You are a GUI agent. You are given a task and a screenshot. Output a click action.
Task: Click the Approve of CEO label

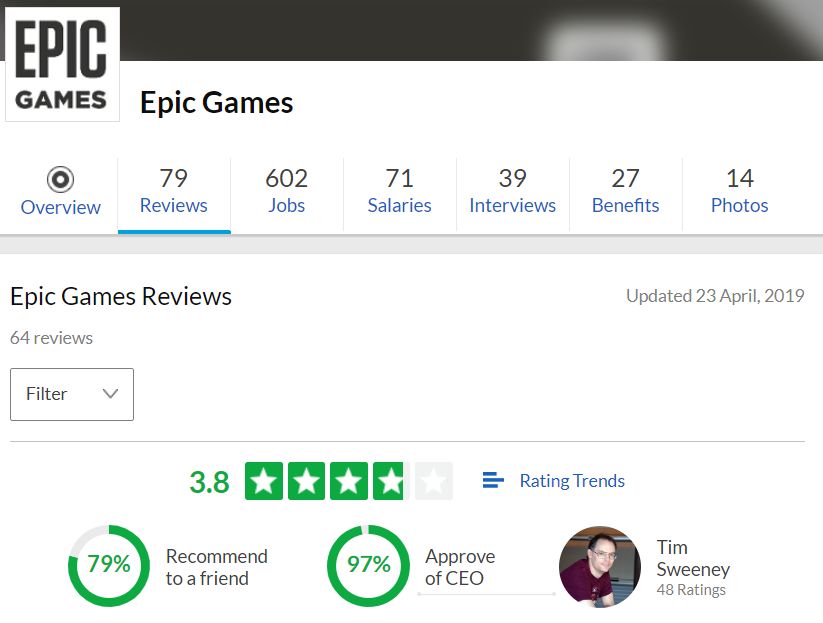click(460, 567)
